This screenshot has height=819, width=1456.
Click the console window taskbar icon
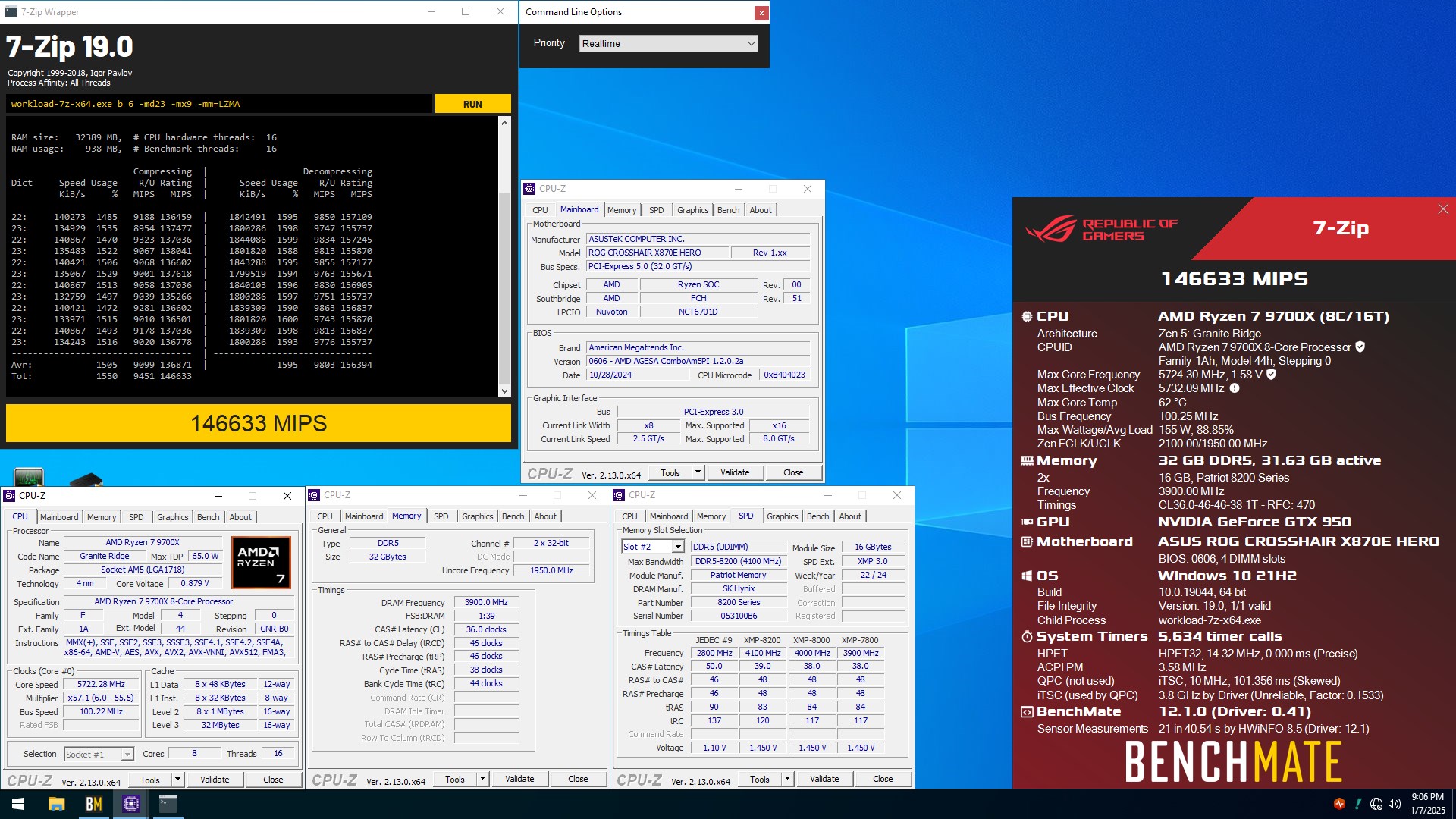pos(168,804)
